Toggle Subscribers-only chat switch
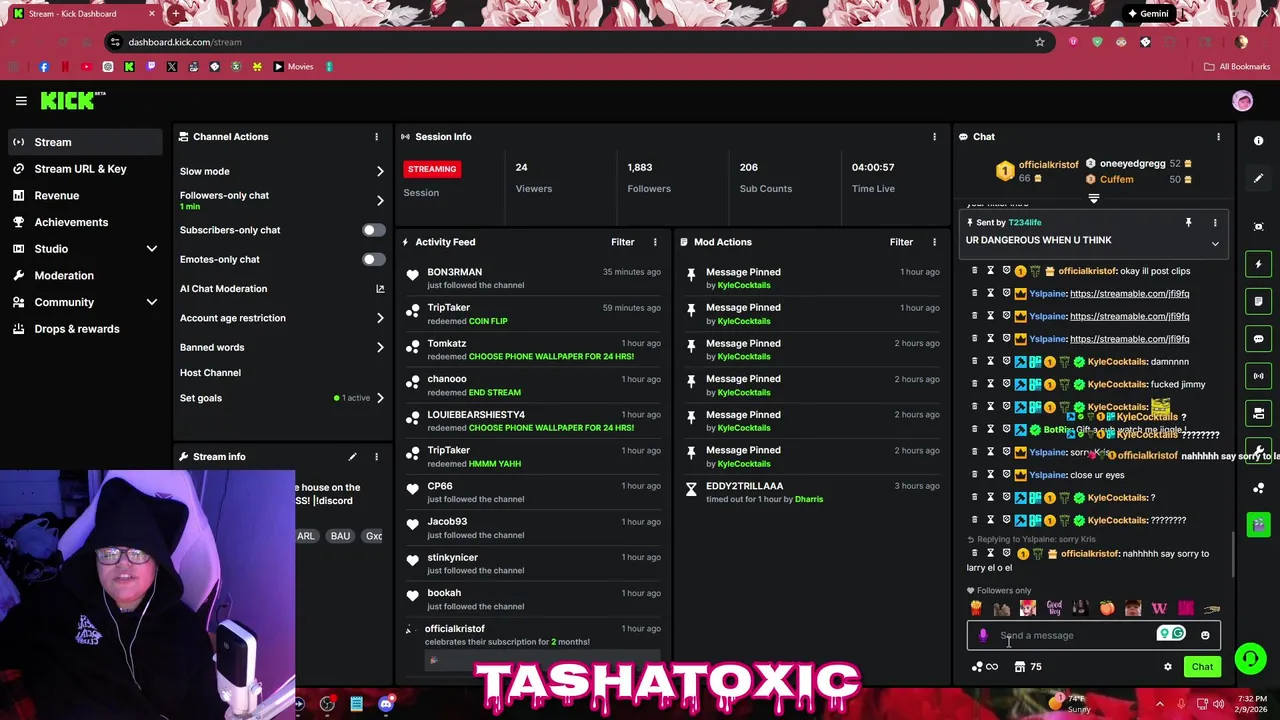 click(x=373, y=230)
